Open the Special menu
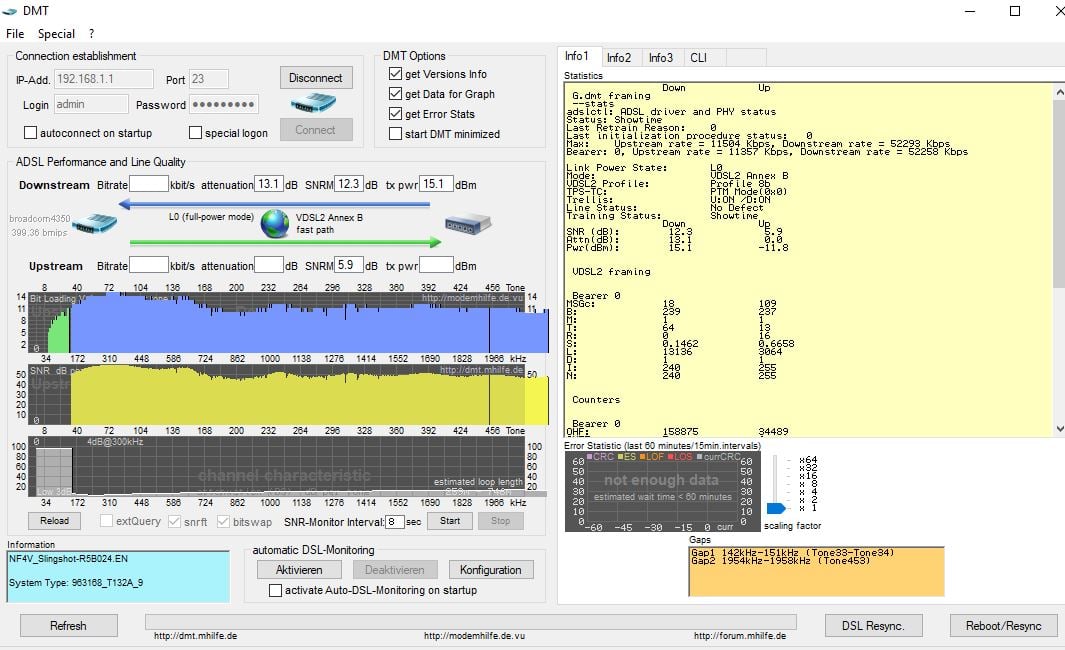 [x=57, y=34]
